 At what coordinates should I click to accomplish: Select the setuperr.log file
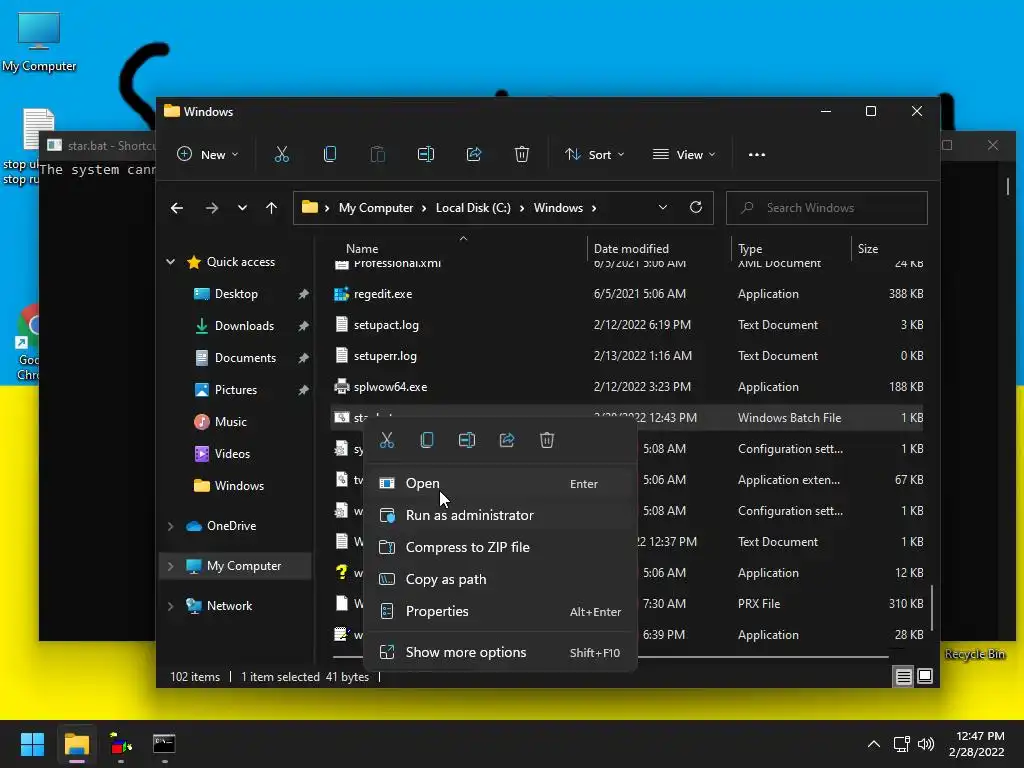tap(627, 356)
